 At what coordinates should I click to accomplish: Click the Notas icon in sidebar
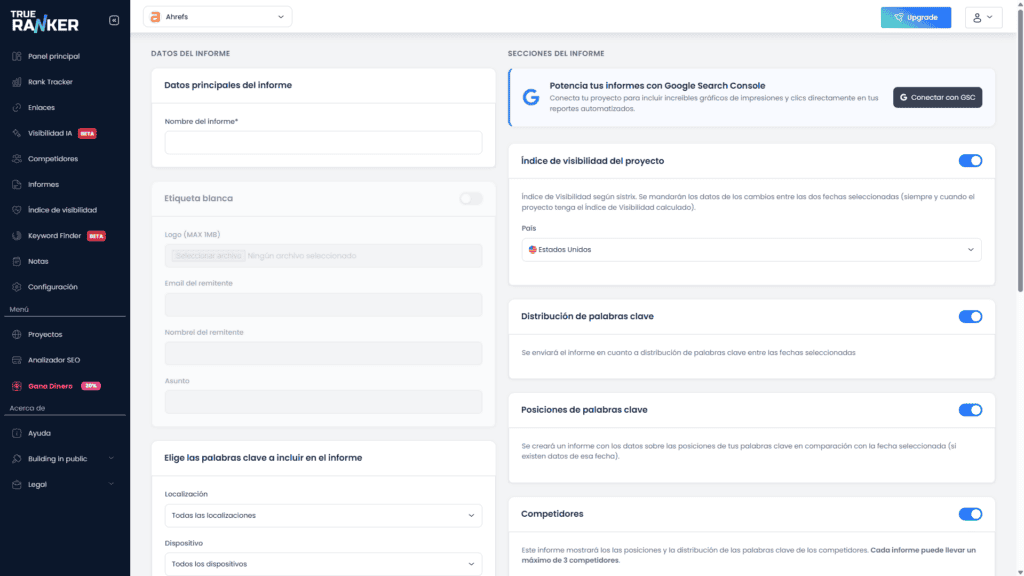[17, 261]
